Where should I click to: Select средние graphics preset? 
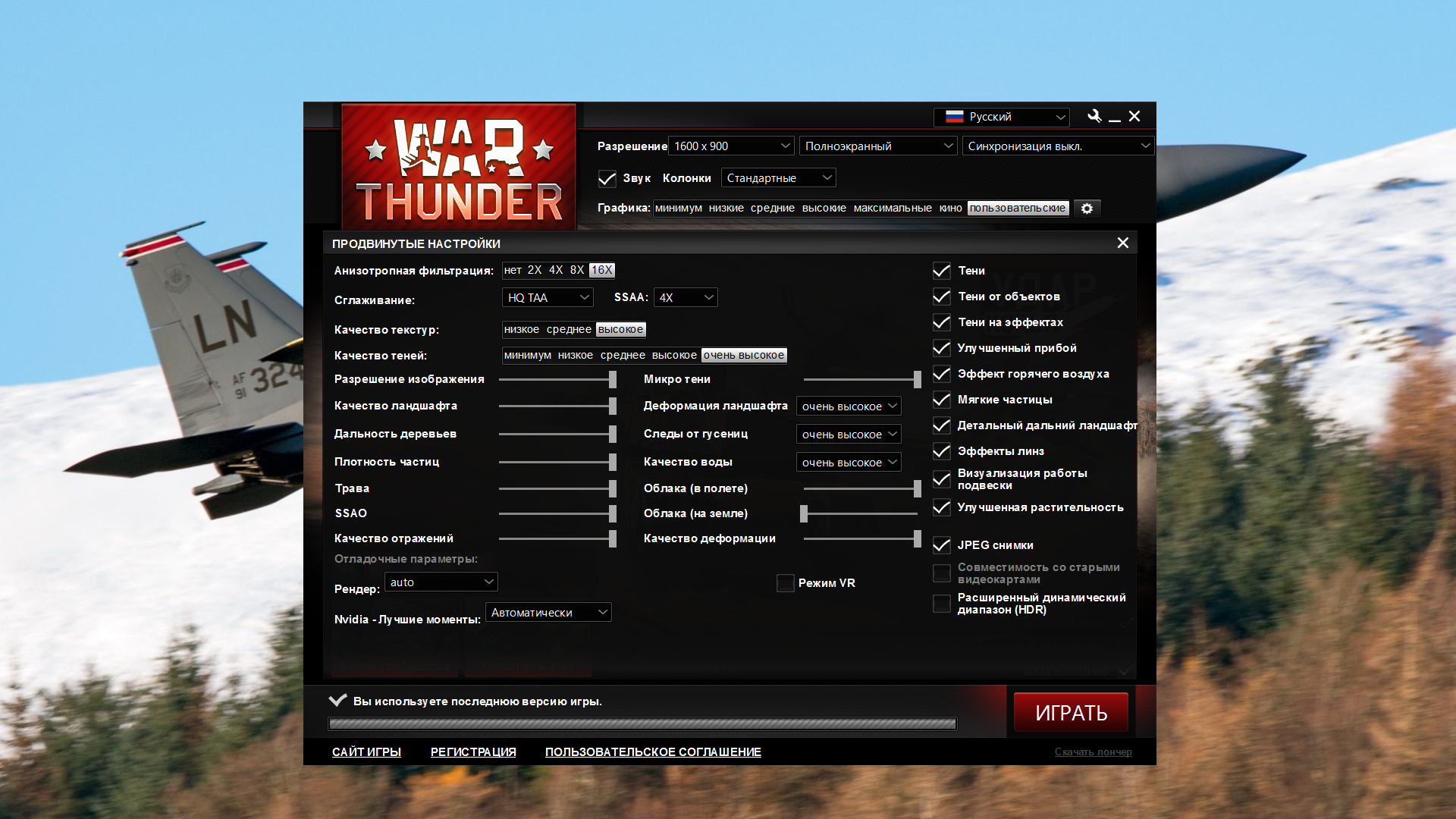click(772, 208)
